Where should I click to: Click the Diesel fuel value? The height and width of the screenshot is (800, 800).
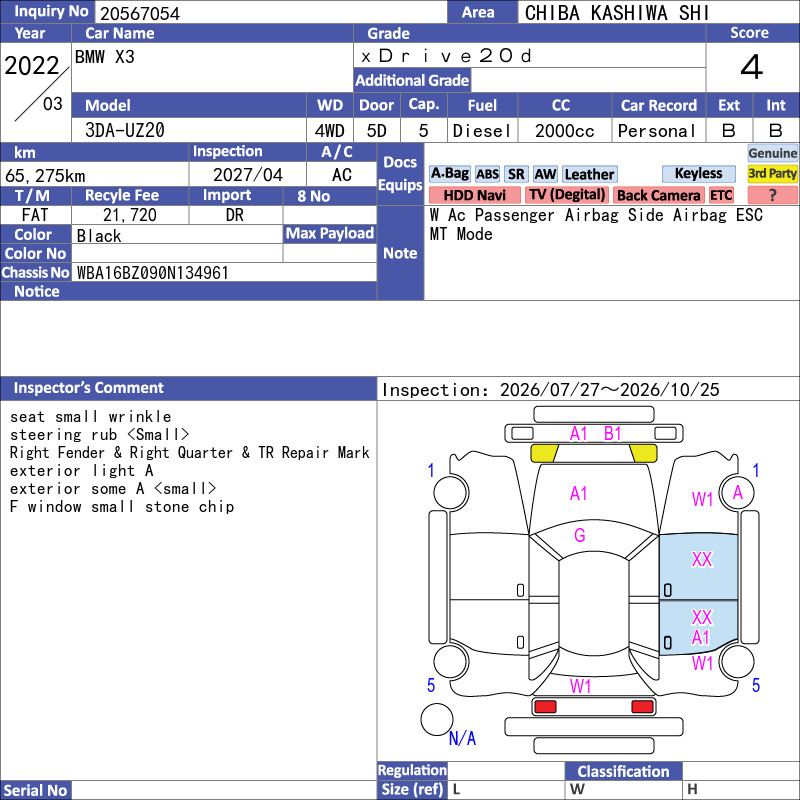(482, 131)
